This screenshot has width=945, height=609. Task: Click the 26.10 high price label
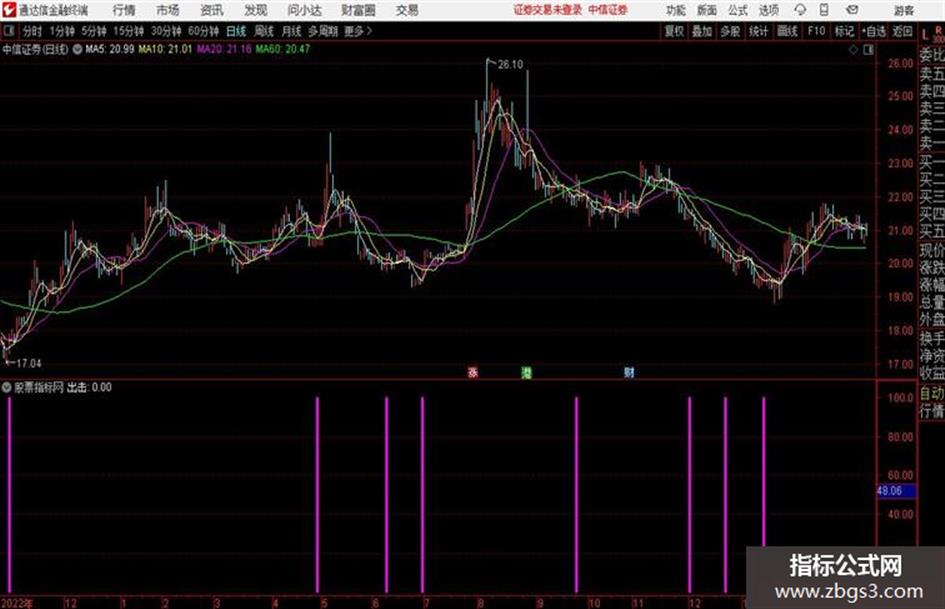[x=510, y=65]
